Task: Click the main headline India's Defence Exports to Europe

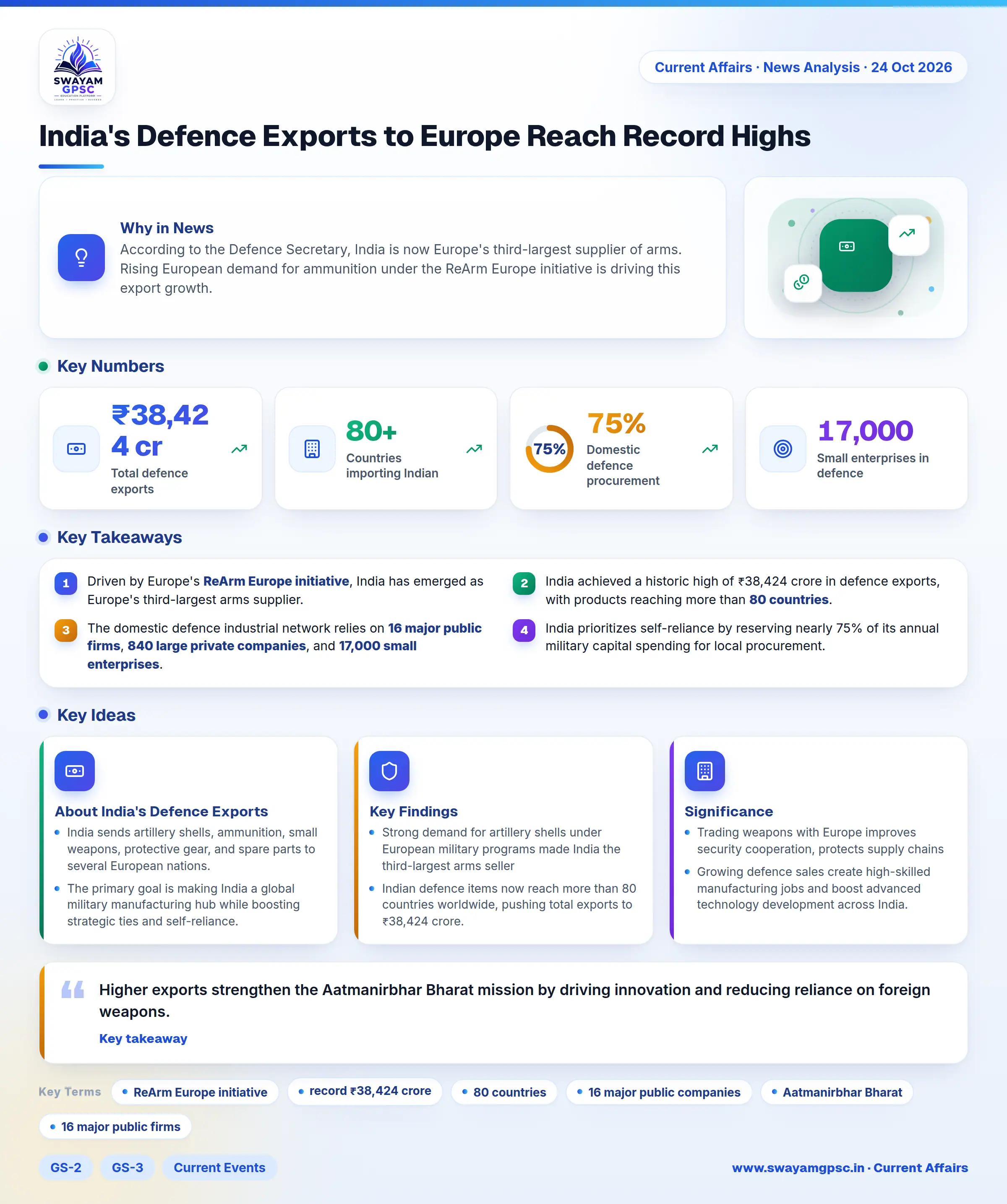Action: pos(425,136)
